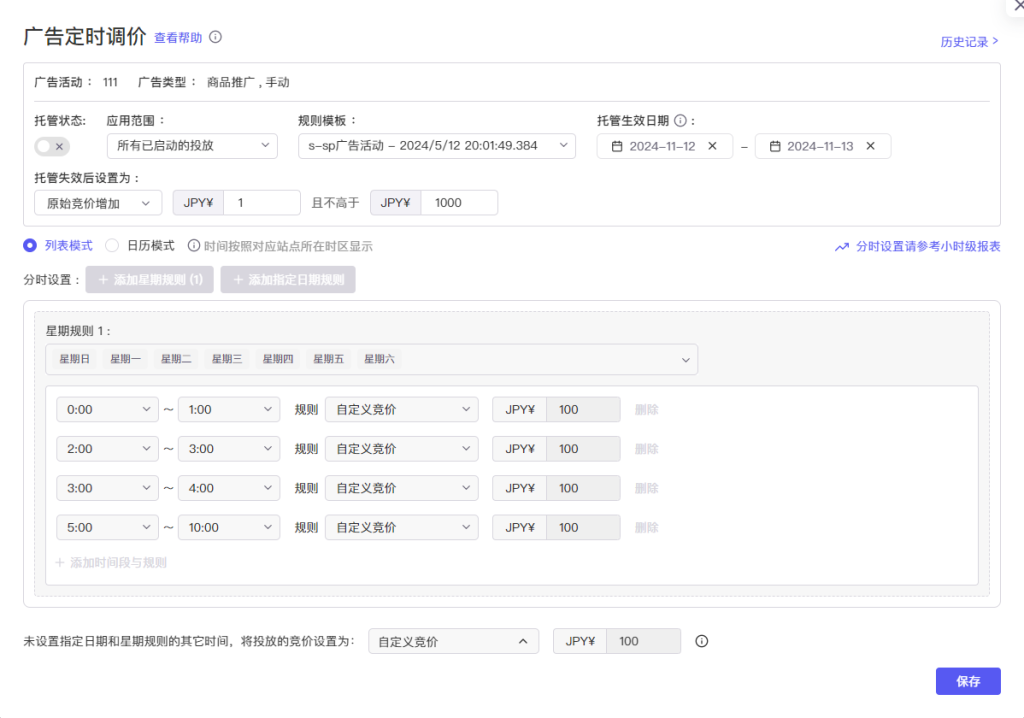Open 规则模板 dropdown s-sp广告活动

pyautogui.click(x=437, y=146)
